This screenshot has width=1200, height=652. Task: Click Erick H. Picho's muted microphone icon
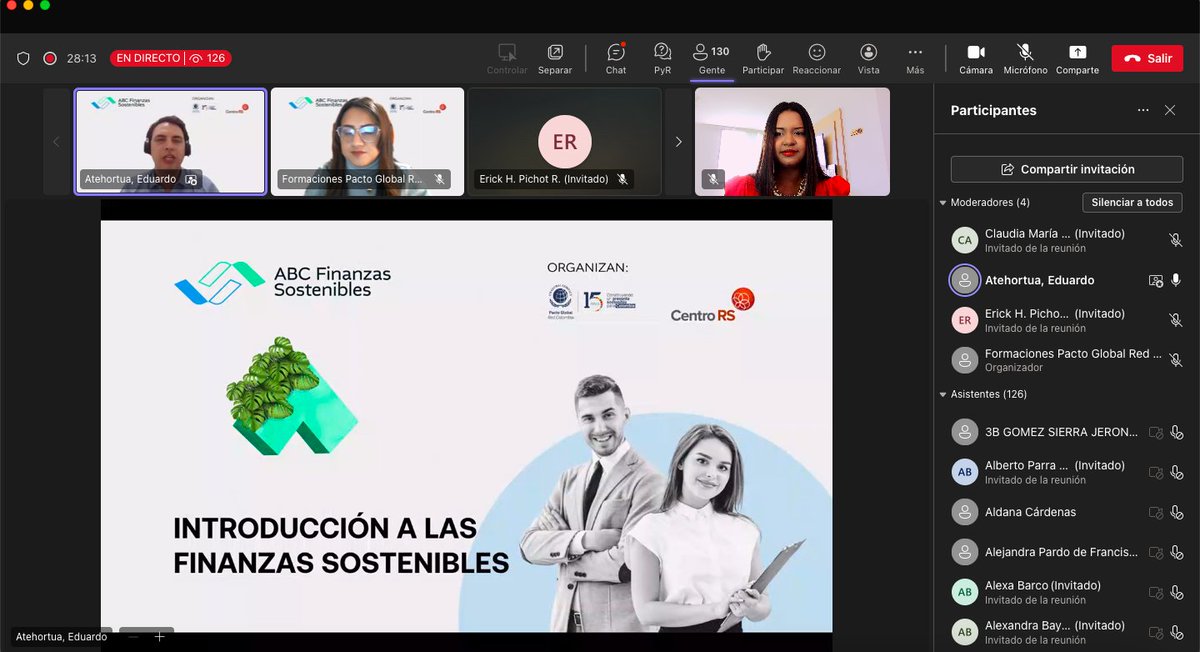click(x=1176, y=320)
